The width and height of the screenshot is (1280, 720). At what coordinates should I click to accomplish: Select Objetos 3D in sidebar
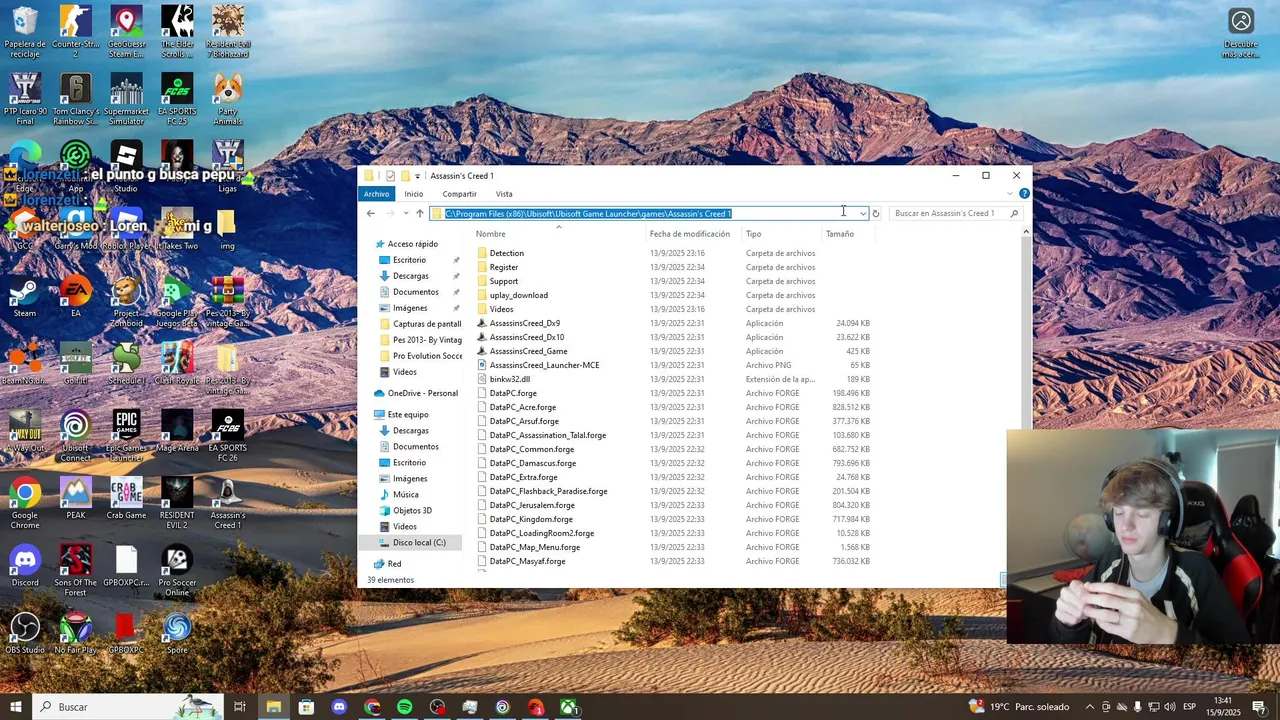coord(412,510)
